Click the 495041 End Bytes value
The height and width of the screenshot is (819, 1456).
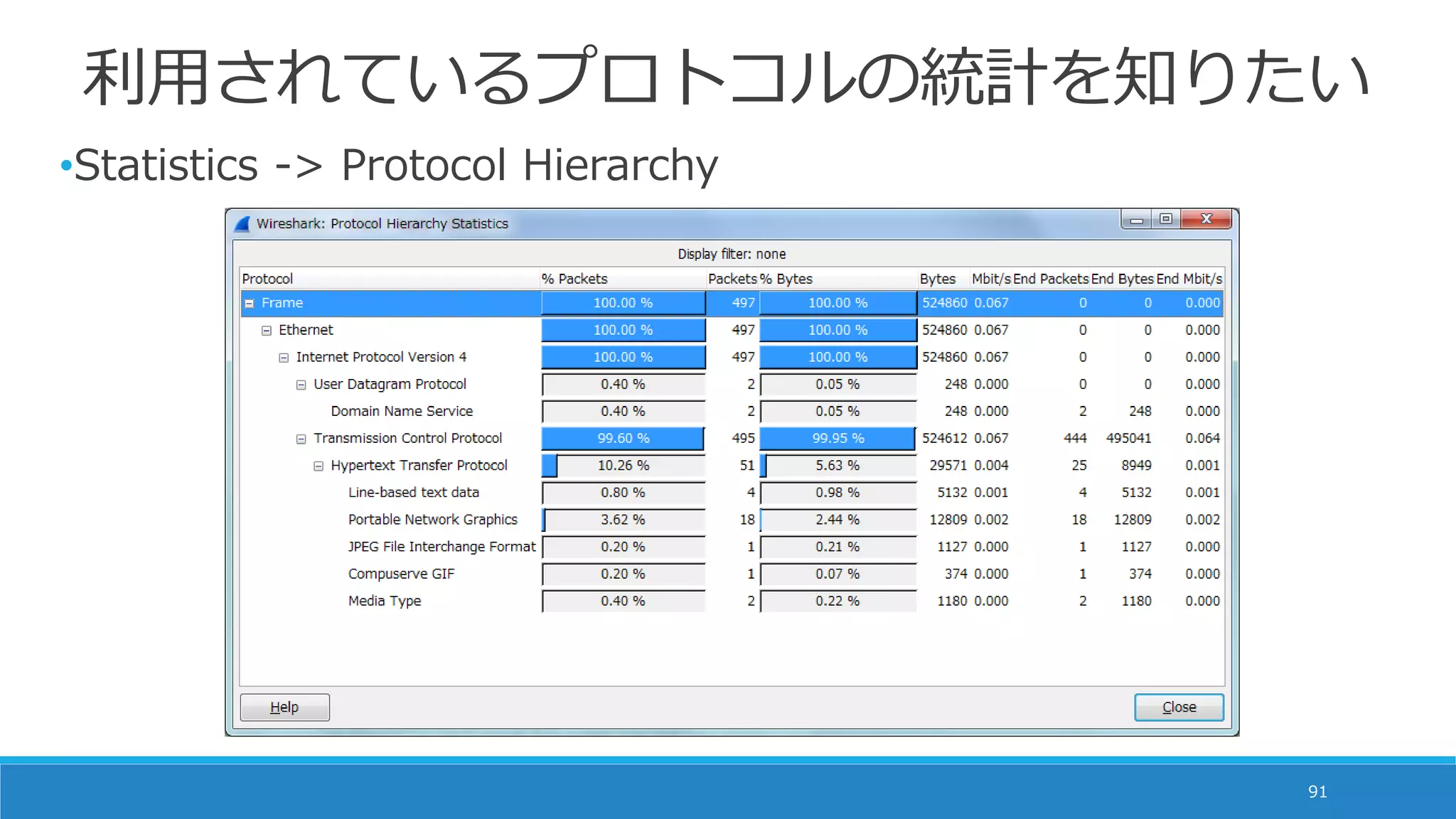1128,438
